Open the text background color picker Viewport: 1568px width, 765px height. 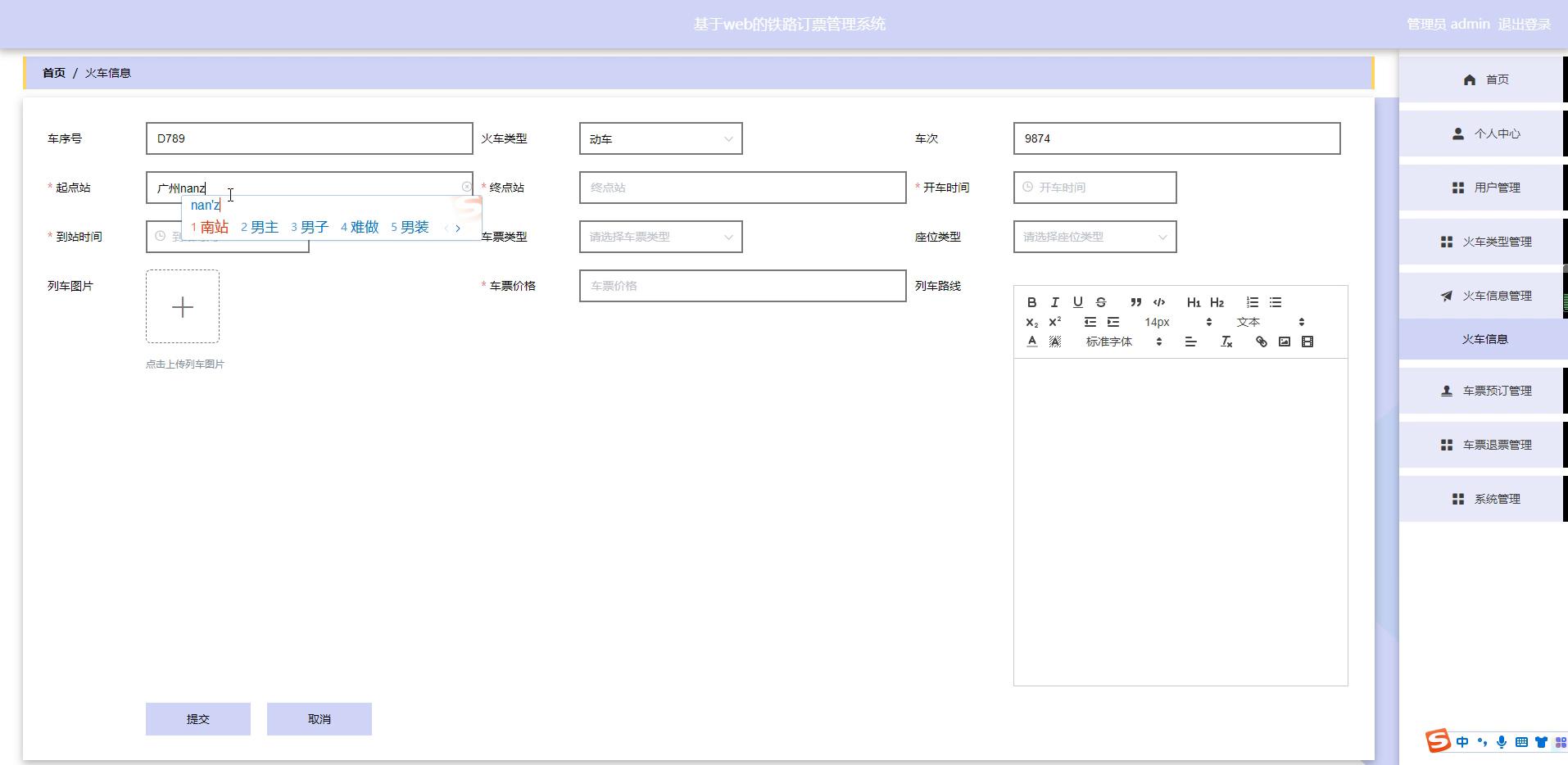[x=1054, y=342]
